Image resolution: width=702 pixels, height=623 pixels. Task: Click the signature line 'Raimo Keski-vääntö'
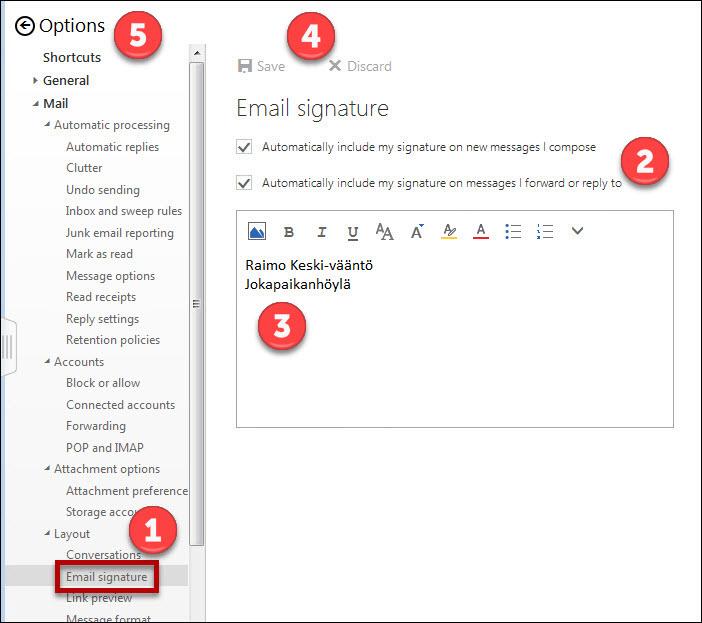[x=309, y=265]
